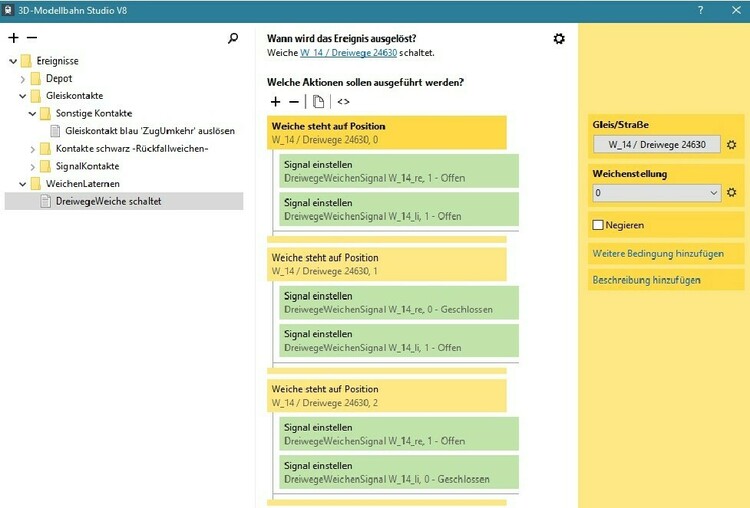
Task: Add new event with plus icon in tree panel
Action: pos(13,38)
